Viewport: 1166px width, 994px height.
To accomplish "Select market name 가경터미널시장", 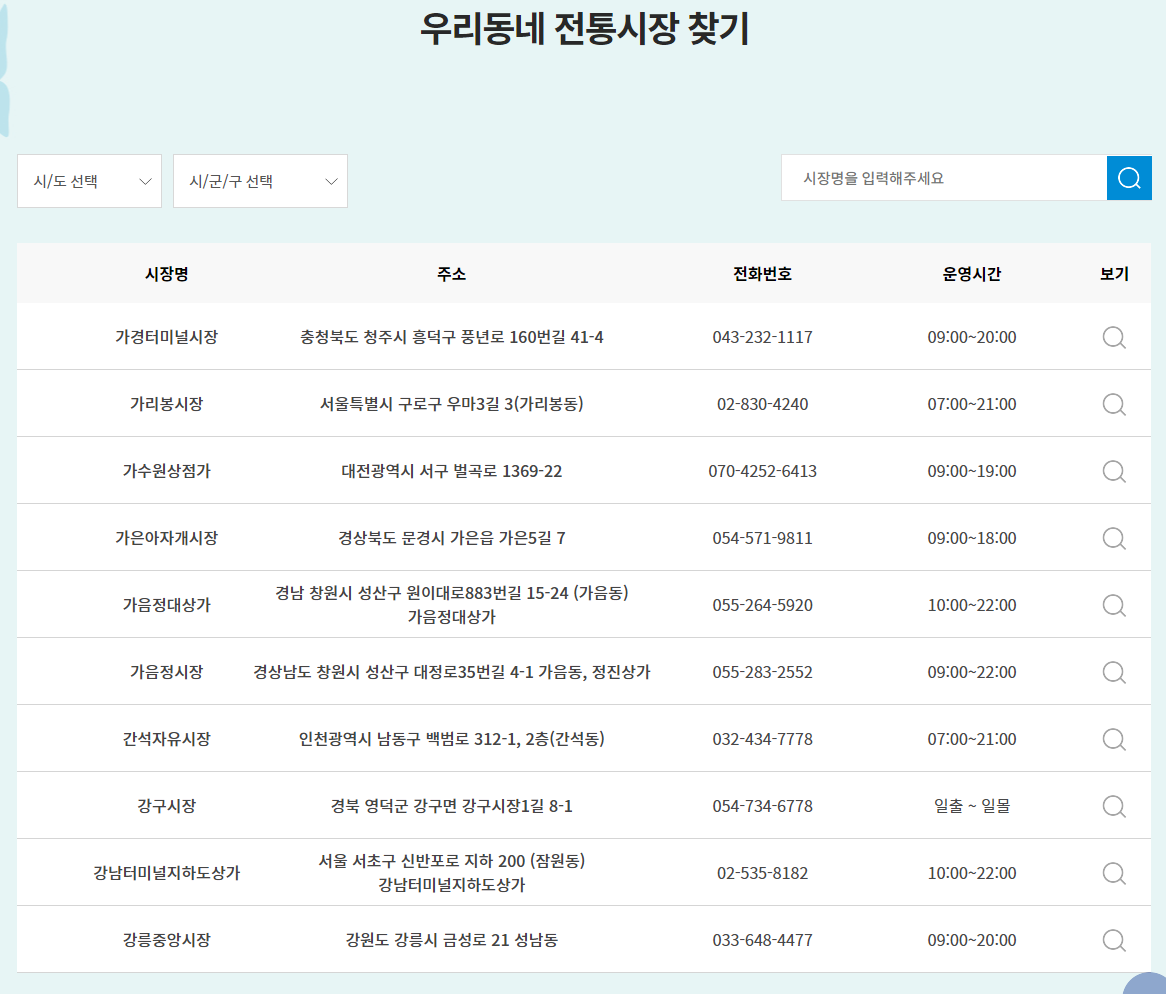I will (x=167, y=337).
